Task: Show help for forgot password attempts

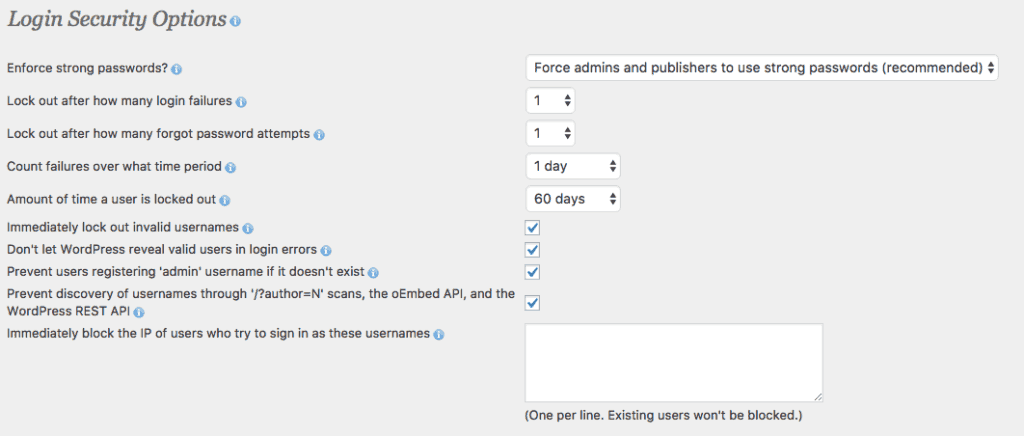Action: (319, 135)
